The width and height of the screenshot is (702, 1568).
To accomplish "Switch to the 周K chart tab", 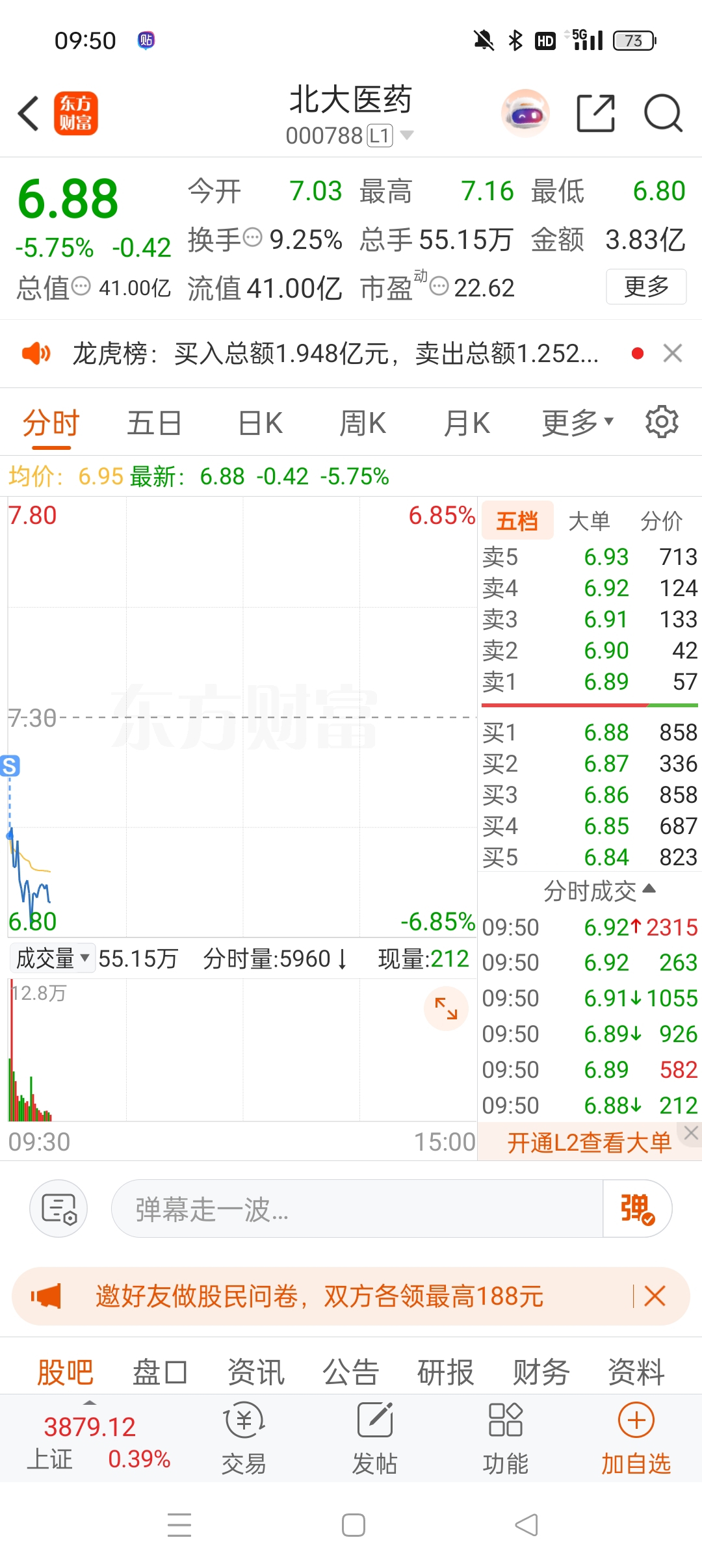I will (x=363, y=423).
